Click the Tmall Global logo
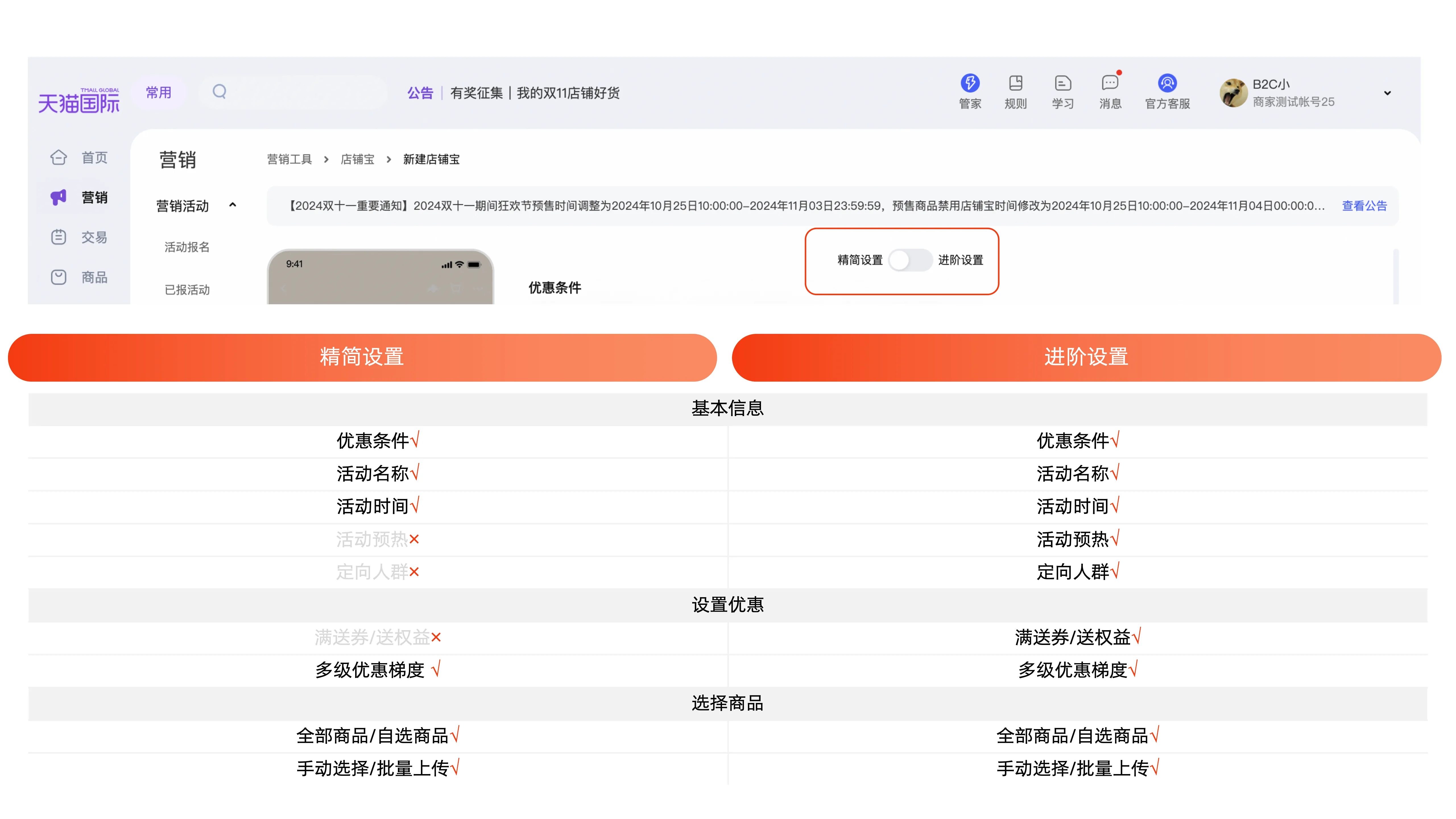Screen dimensions: 1456x819 pos(78,101)
